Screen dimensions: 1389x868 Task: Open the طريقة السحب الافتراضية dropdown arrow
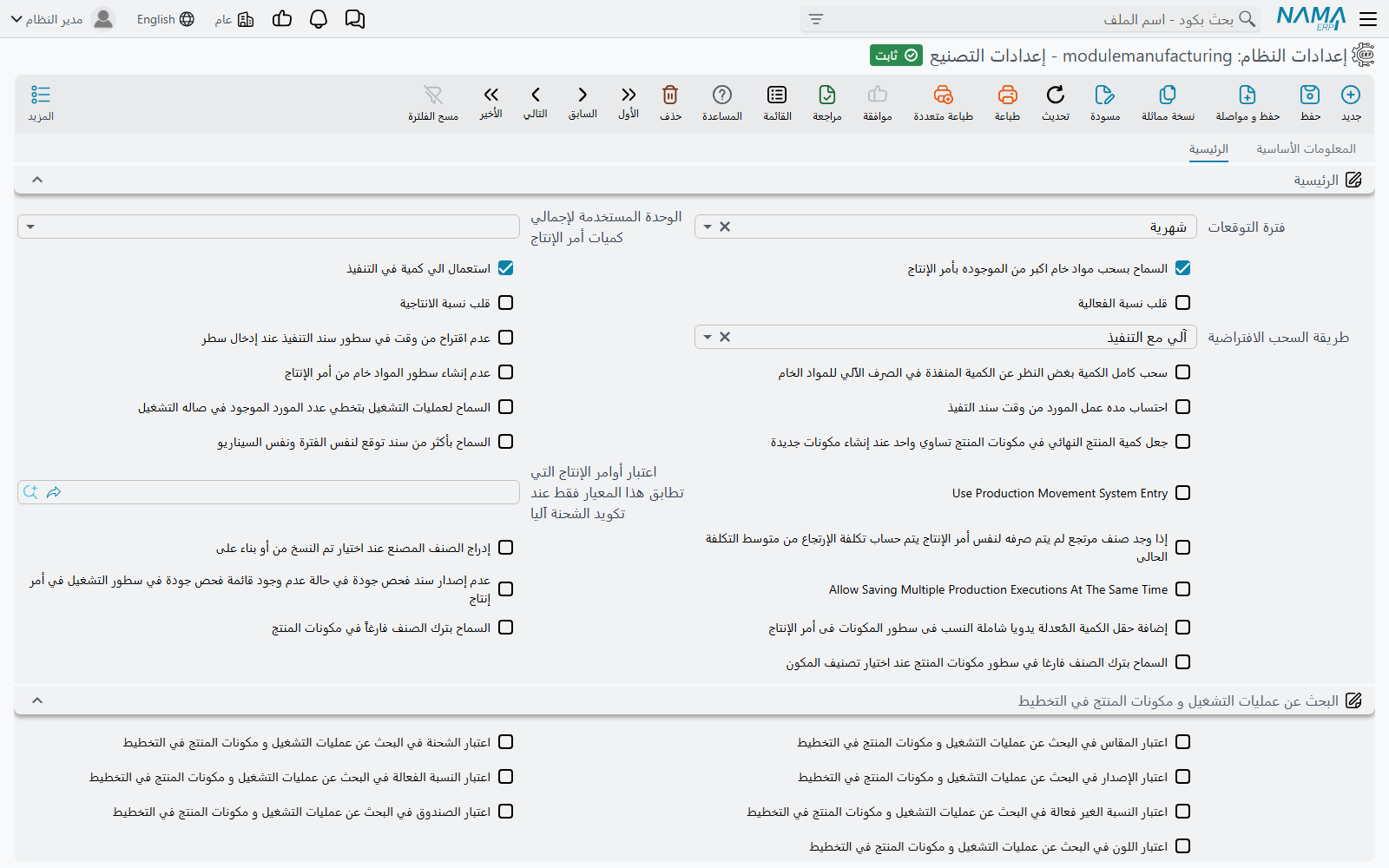tap(708, 338)
